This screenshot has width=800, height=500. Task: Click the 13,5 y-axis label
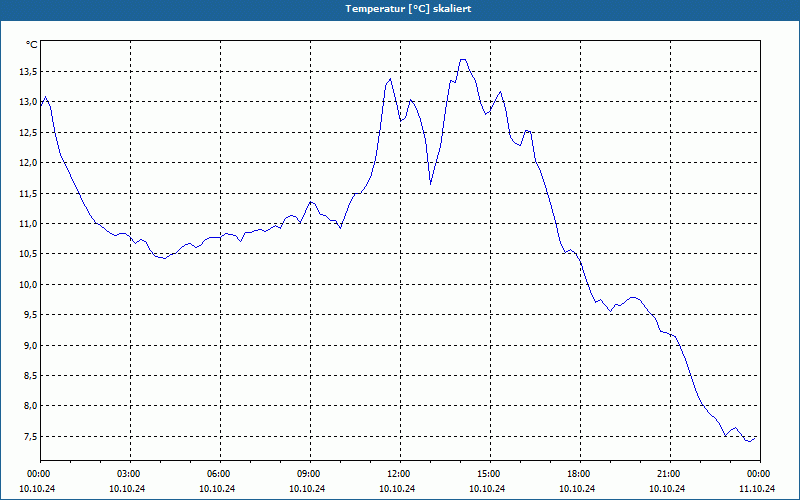click(28, 72)
